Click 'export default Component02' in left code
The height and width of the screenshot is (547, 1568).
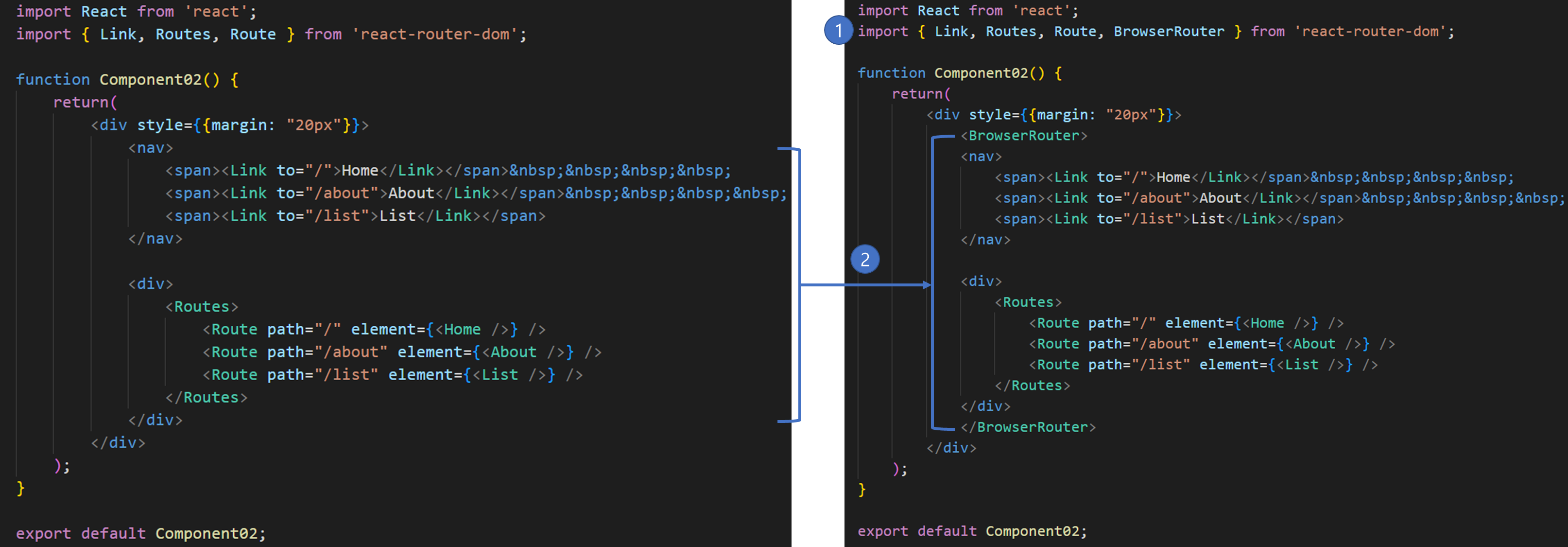140,533
